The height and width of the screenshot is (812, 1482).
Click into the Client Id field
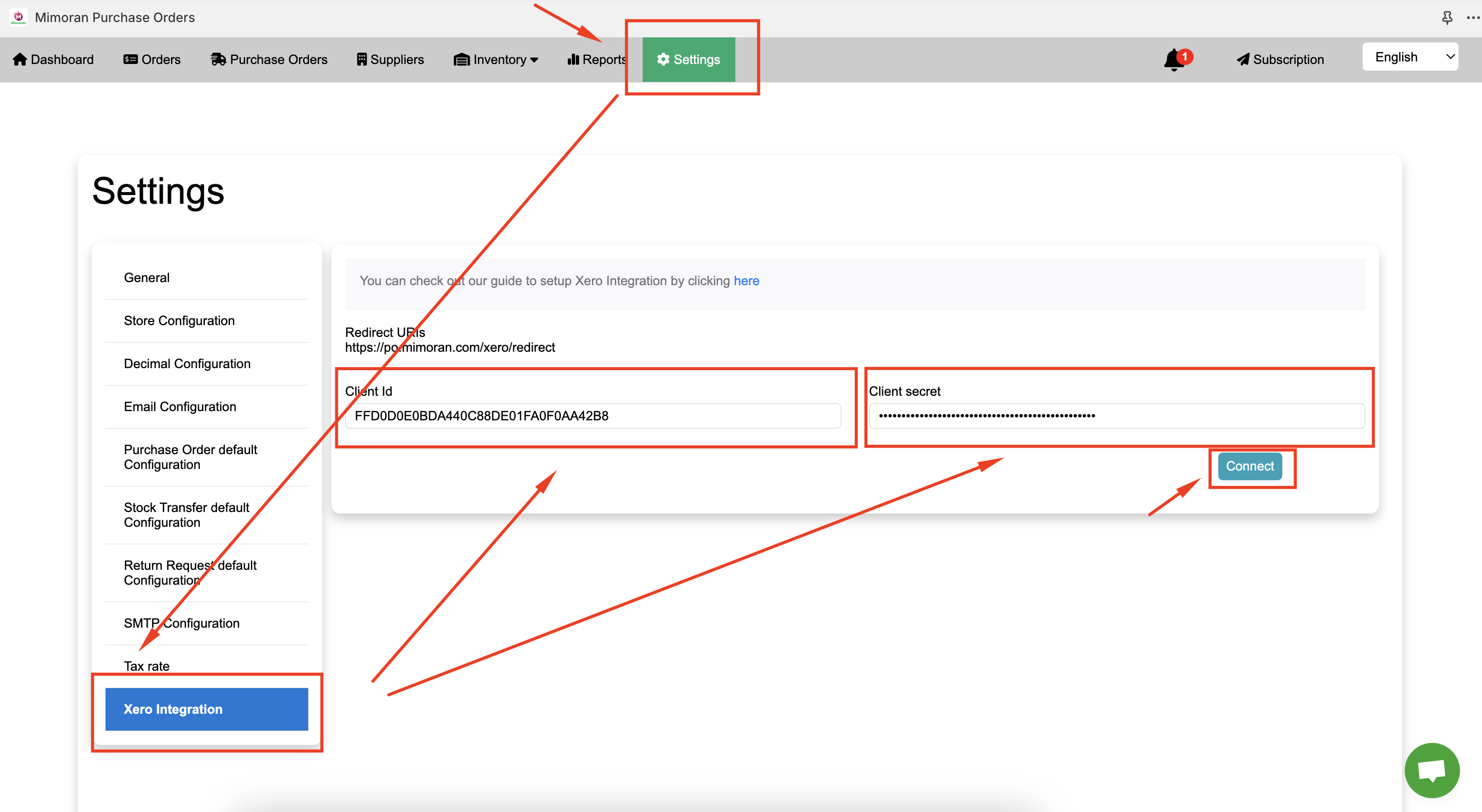pyautogui.click(x=592, y=416)
